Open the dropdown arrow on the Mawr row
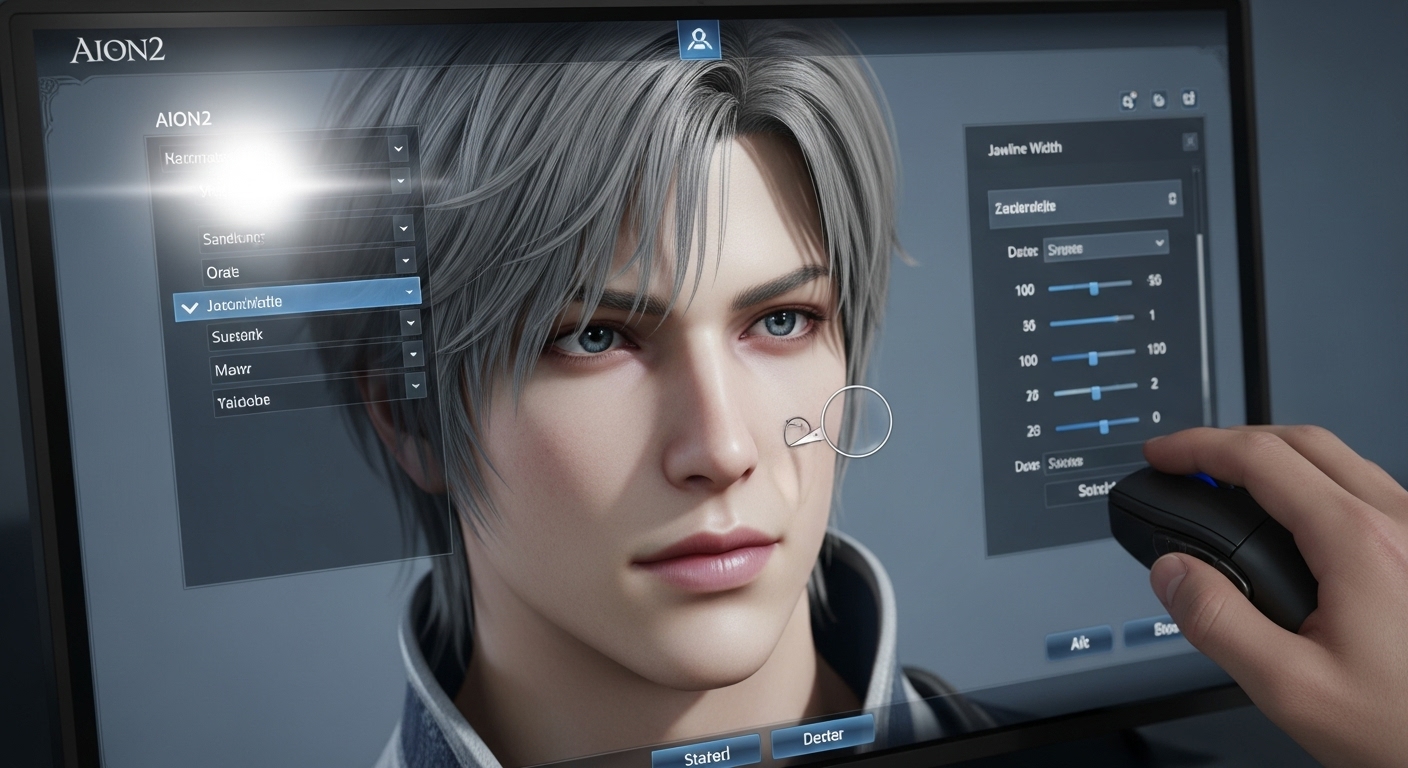Image resolution: width=1408 pixels, height=768 pixels. click(x=413, y=354)
